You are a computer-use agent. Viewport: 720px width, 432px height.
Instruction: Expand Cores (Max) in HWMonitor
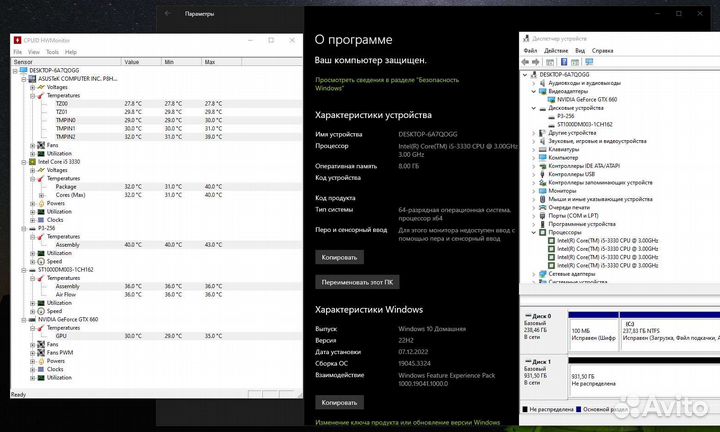(41, 195)
